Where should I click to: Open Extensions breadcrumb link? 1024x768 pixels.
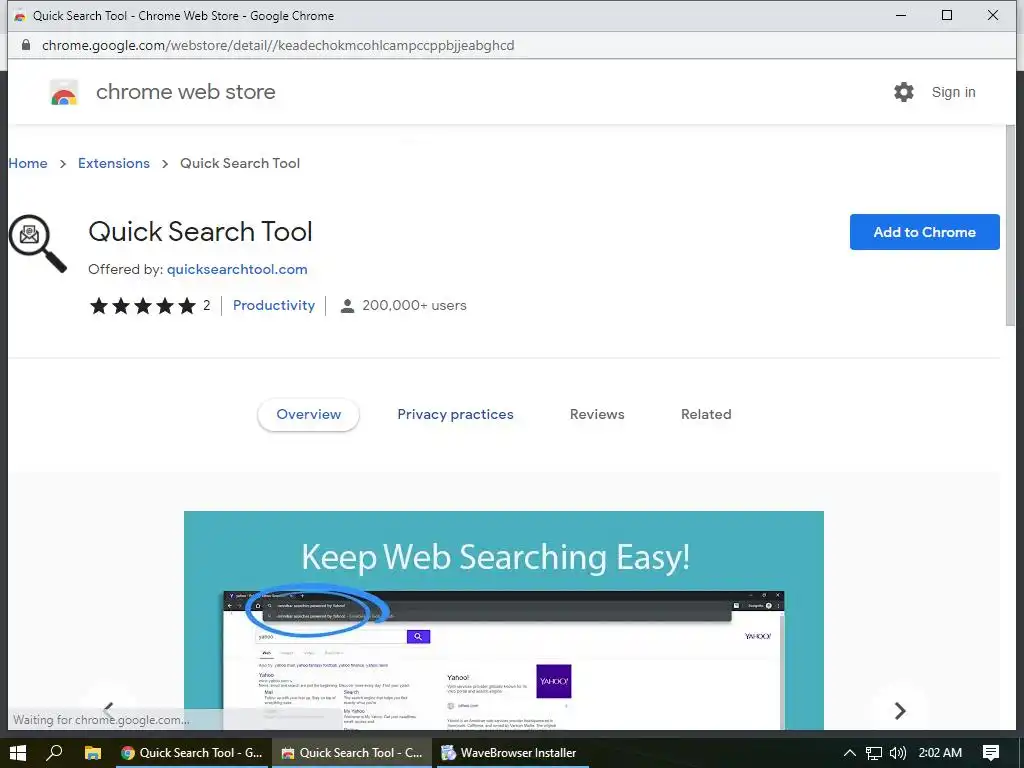pos(114,163)
